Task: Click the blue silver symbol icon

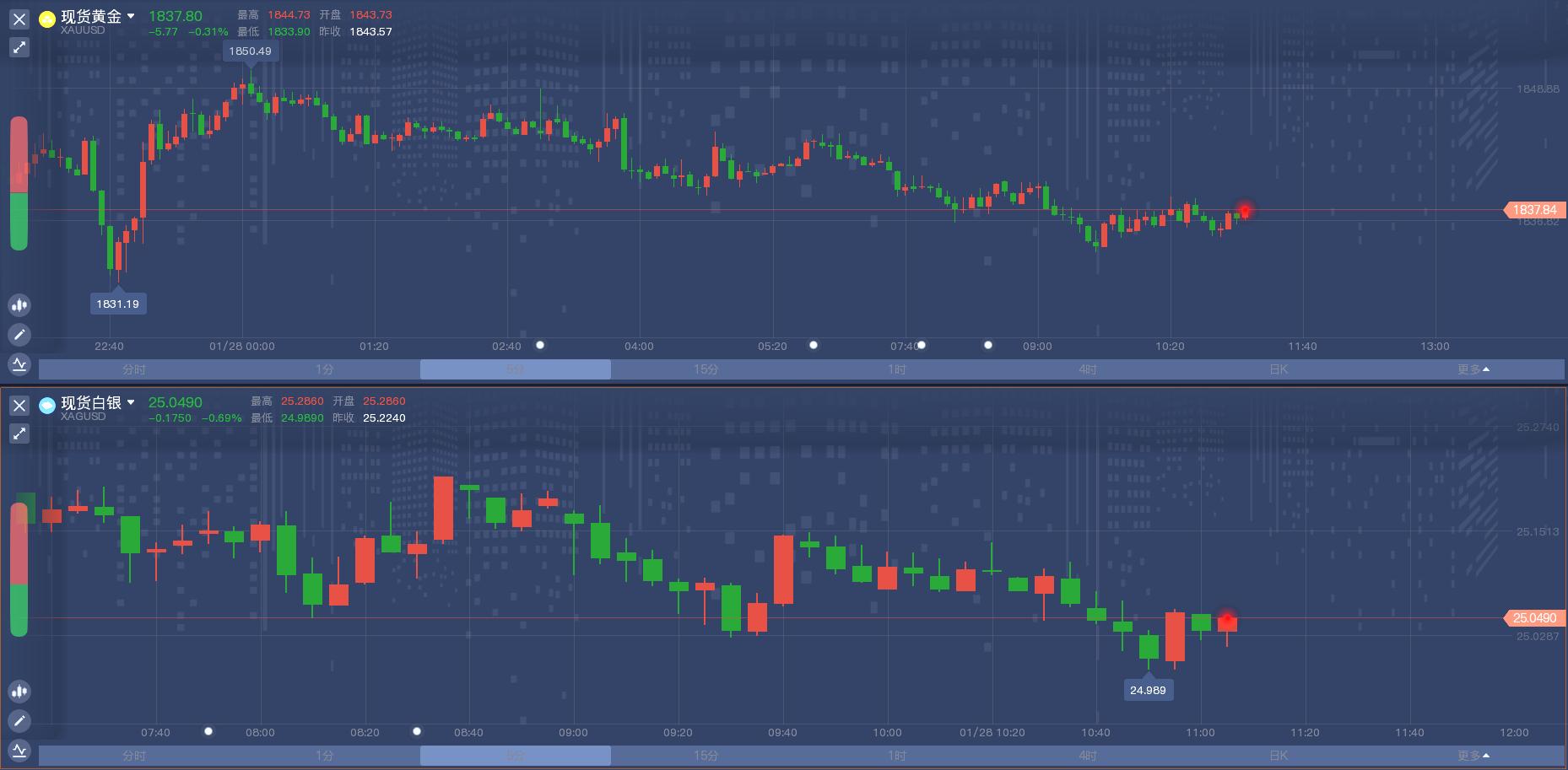Action: click(x=47, y=405)
